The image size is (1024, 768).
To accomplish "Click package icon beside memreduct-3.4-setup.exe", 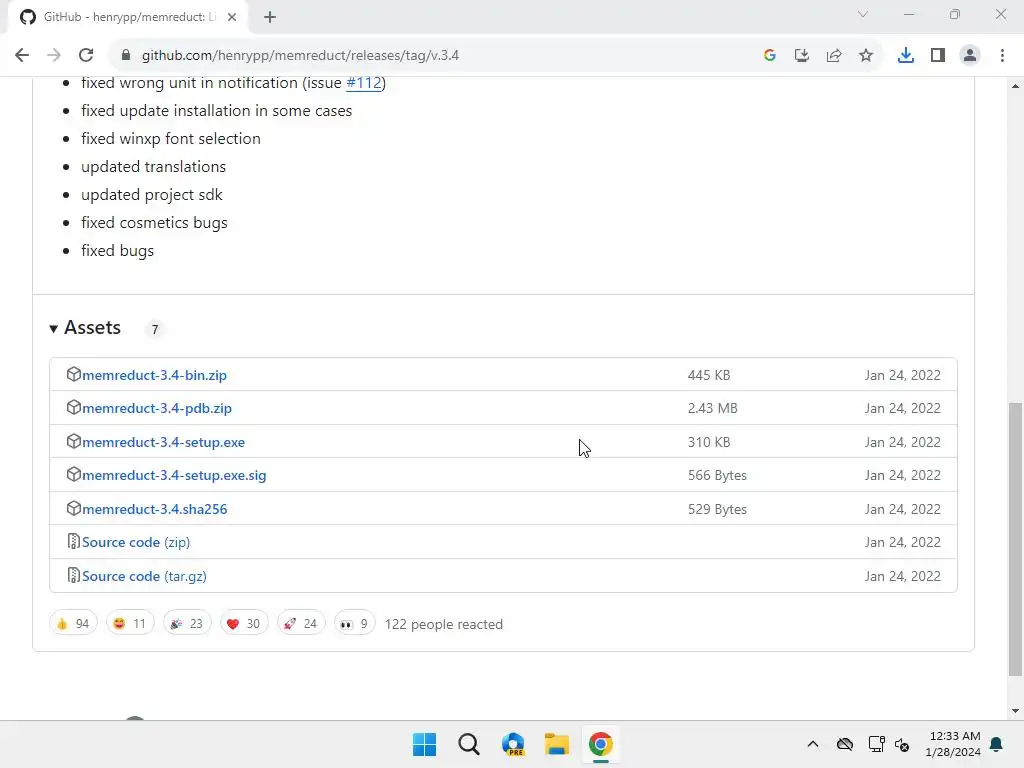I will [73, 441].
